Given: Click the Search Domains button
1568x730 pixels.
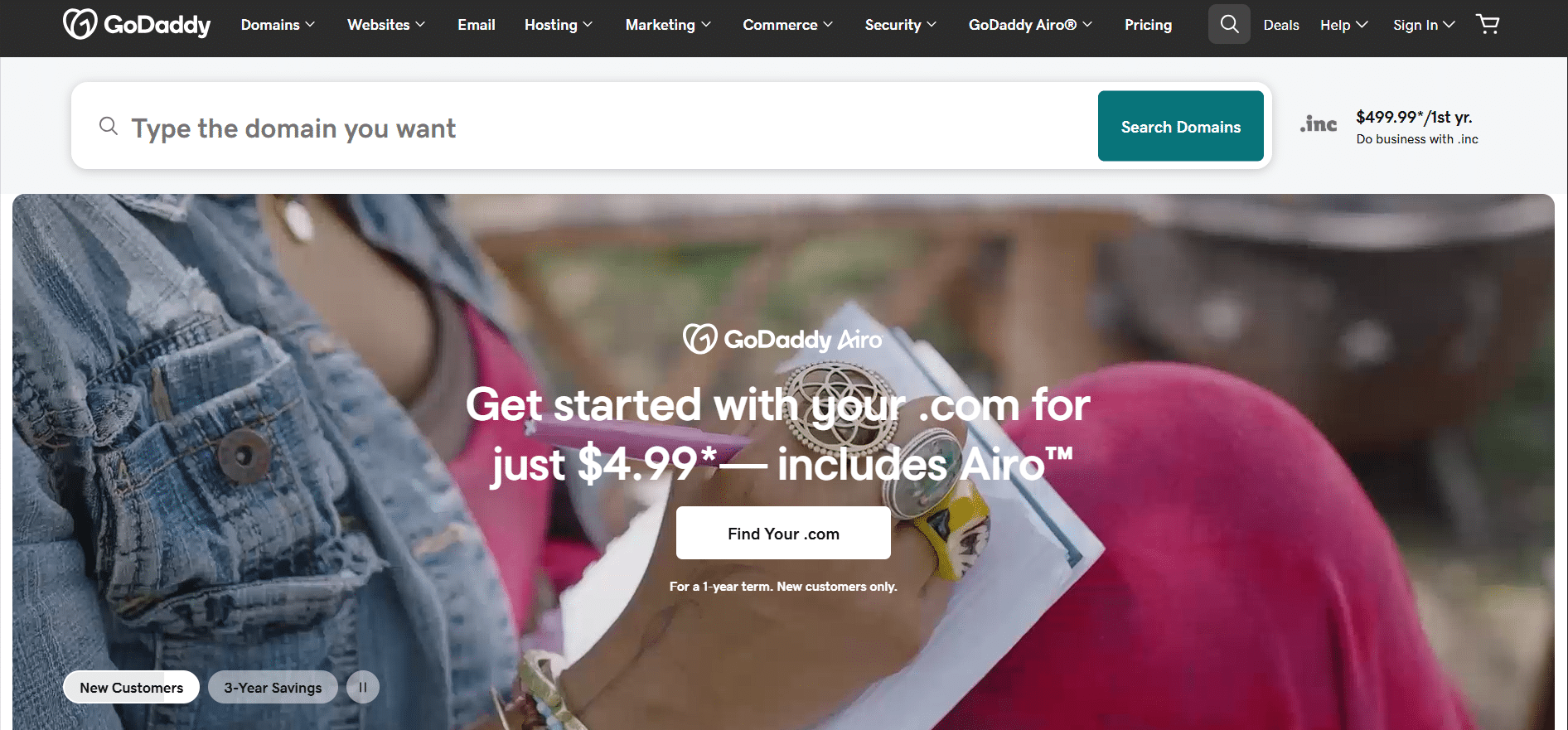Looking at the screenshot, I should pos(1181,126).
